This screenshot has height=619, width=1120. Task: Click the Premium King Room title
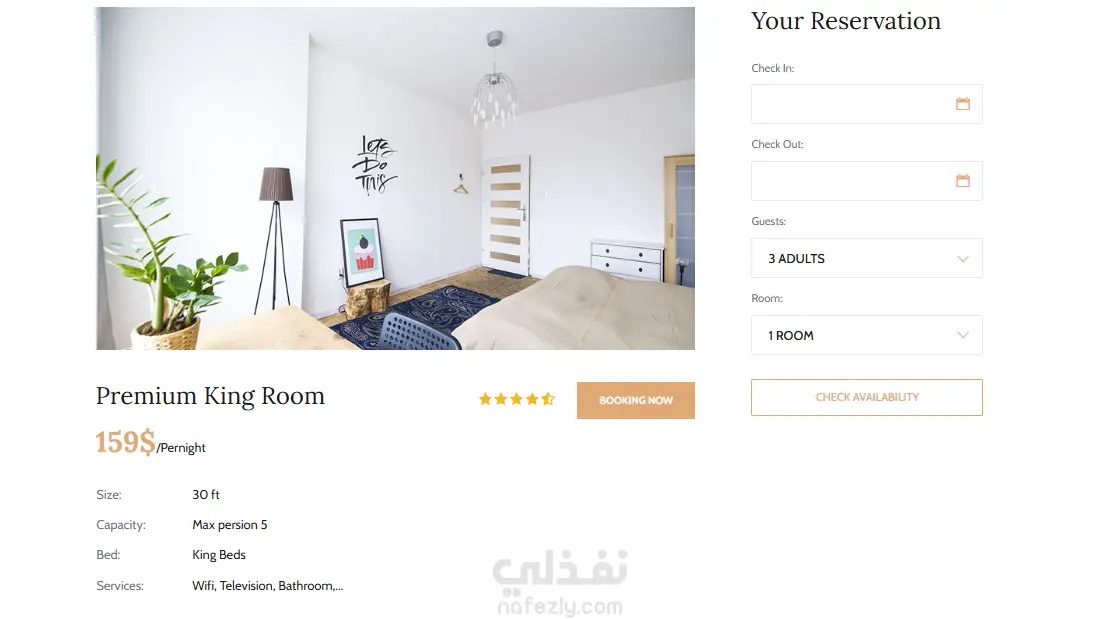pos(210,396)
